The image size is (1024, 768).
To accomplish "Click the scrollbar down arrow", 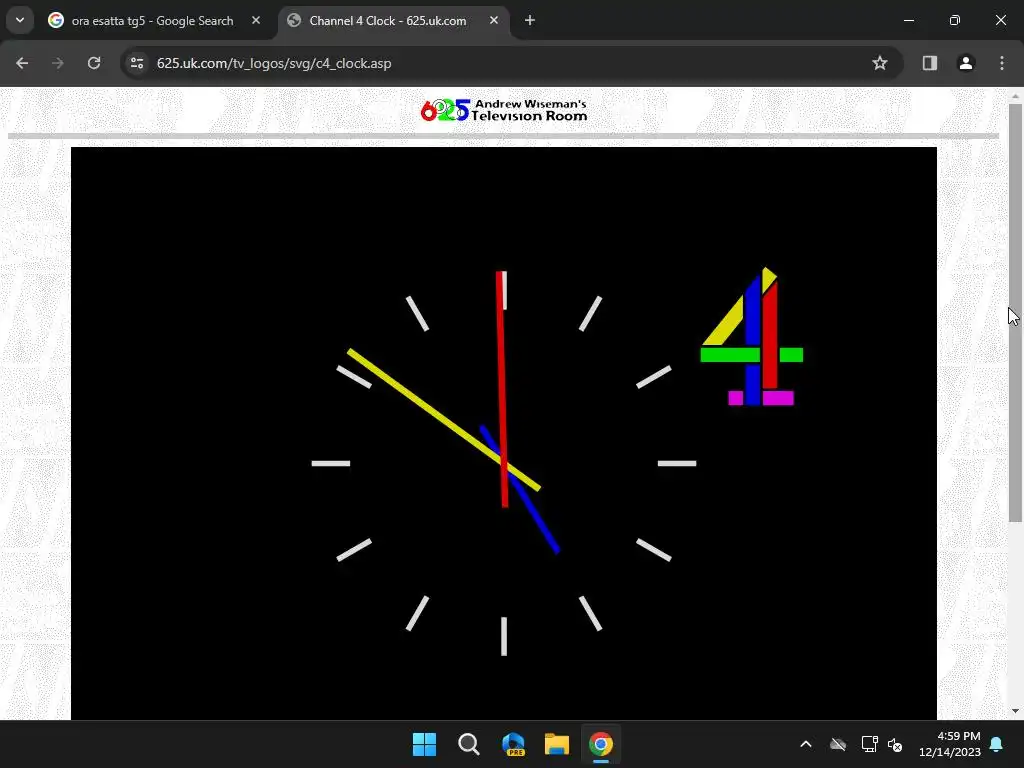I will click(x=1015, y=711).
